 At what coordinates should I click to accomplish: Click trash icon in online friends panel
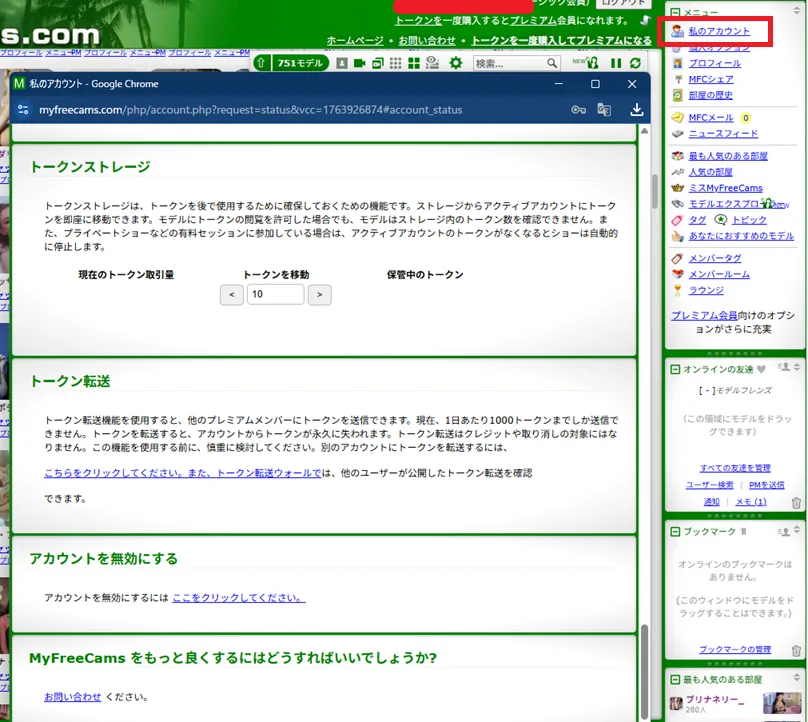point(796,502)
